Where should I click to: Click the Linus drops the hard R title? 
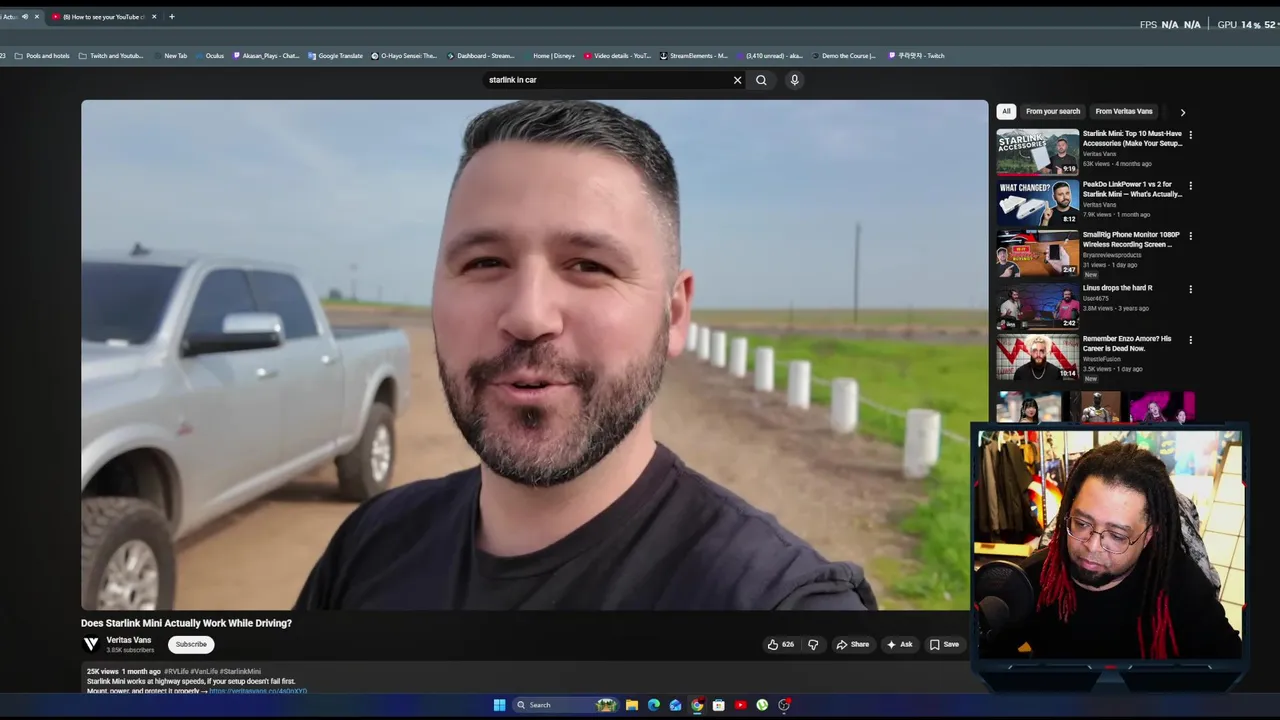tap(1117, 288)
